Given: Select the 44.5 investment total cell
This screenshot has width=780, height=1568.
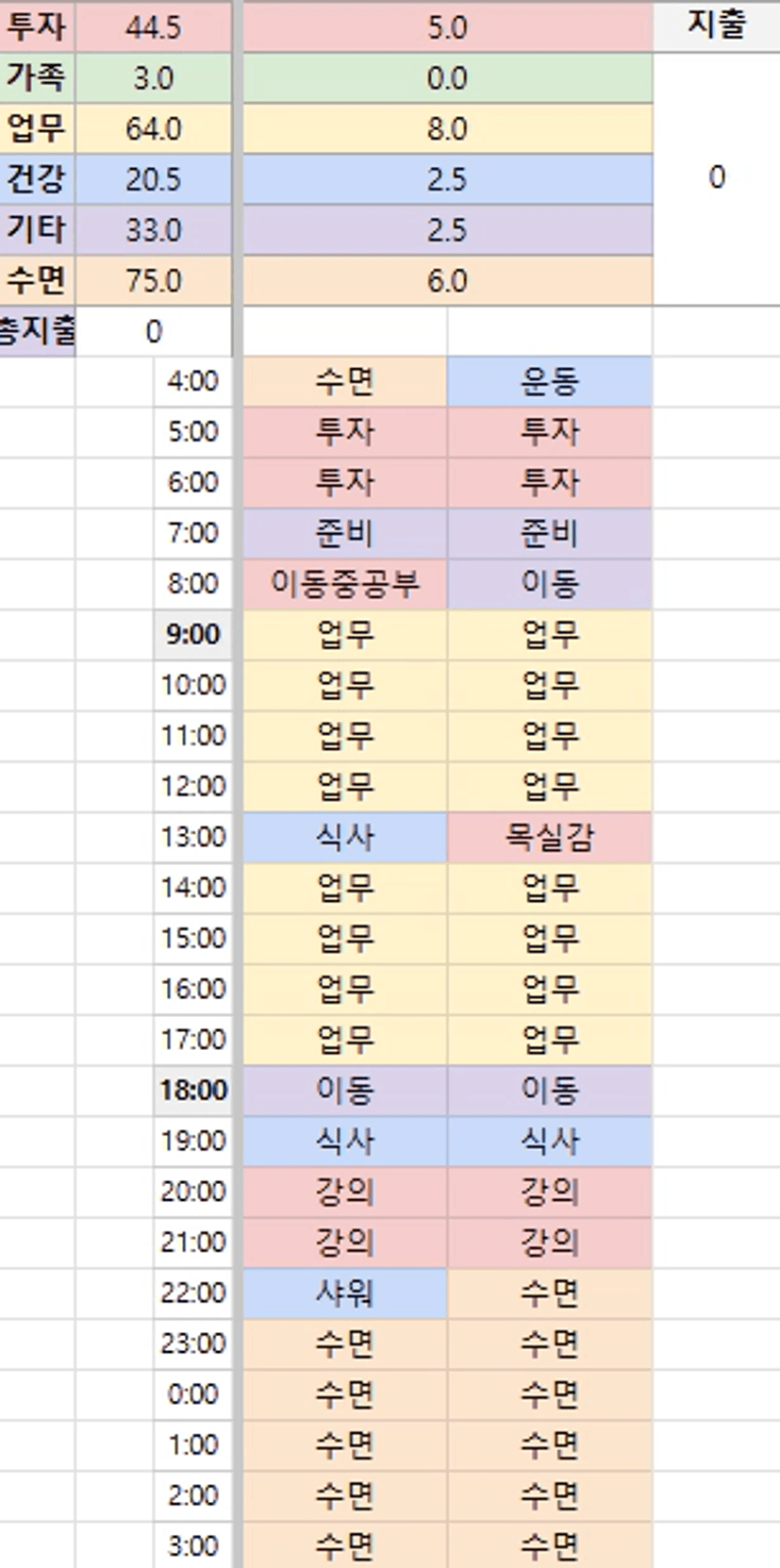Looking at the screenshot, I should click(154, 27).
